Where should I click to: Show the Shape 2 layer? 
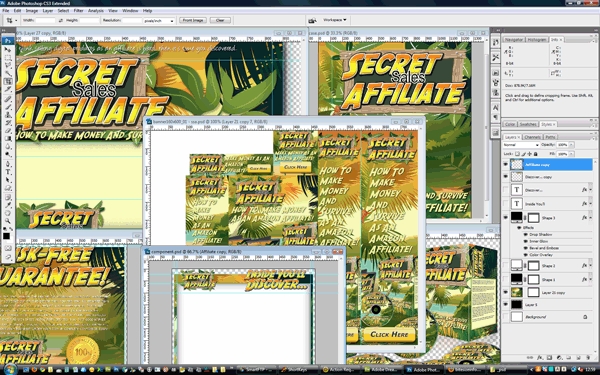point(505,266)
